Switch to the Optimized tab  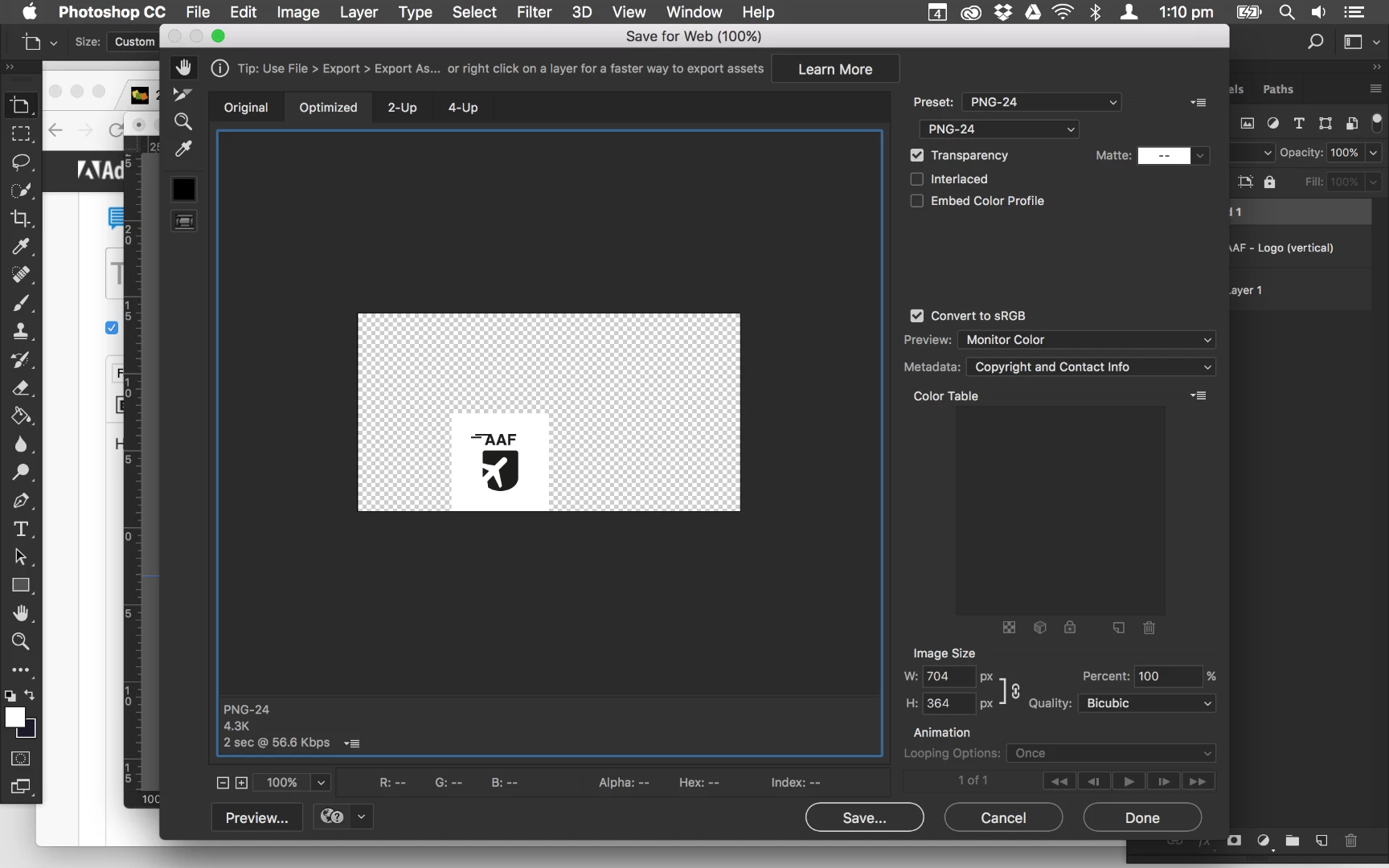pyautogui.click(x=328, y=108)
